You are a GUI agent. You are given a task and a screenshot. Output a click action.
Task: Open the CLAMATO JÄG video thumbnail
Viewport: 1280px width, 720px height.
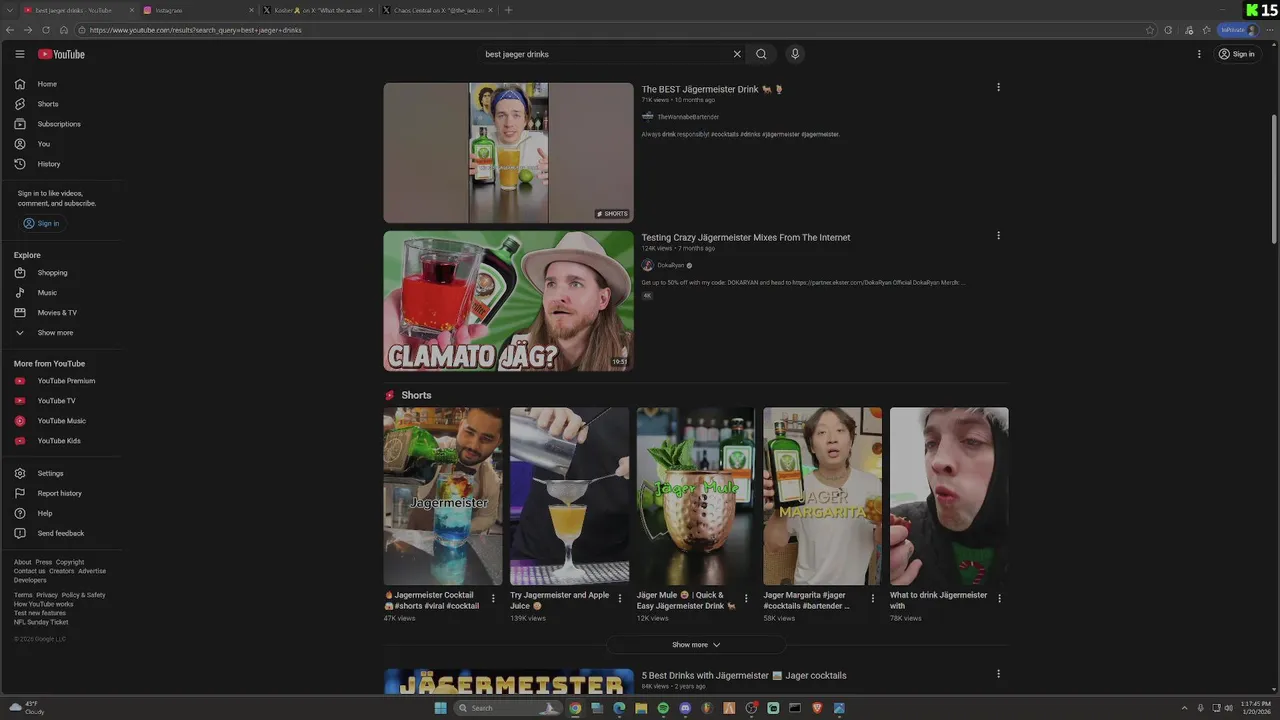coord(508,301)
